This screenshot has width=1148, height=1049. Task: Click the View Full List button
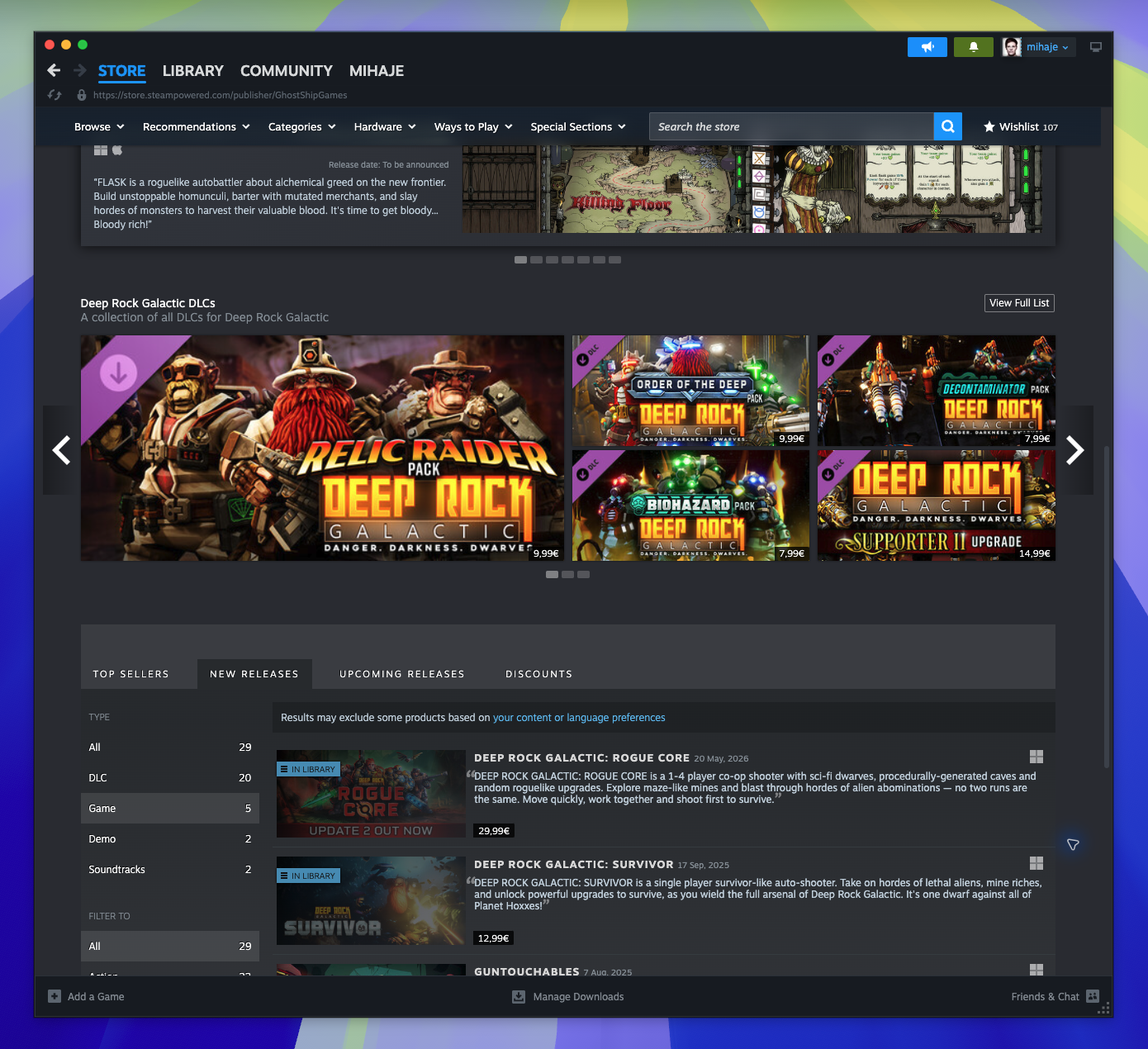pos(1020,303)
